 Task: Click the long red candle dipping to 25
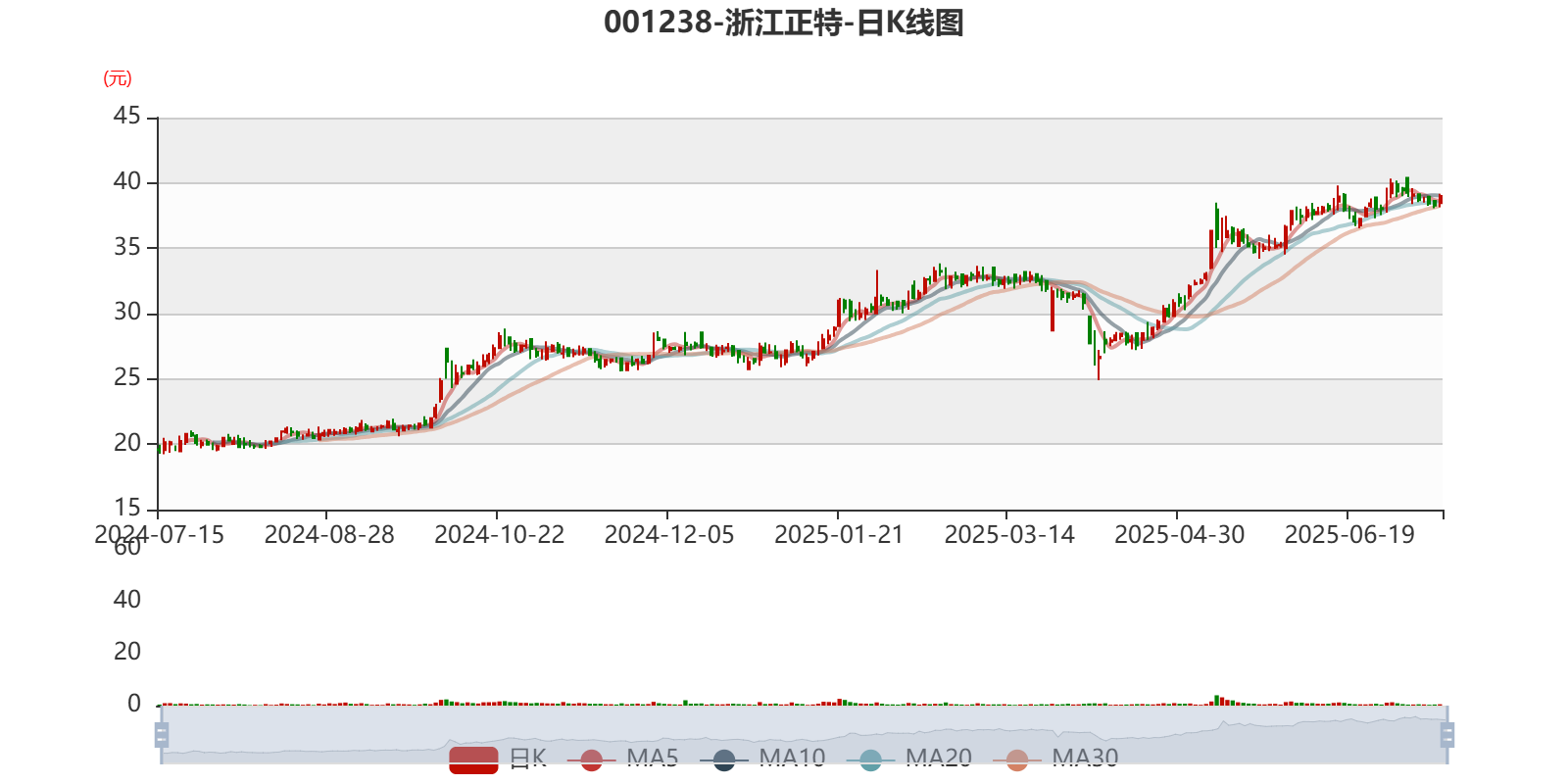pos(1099,364)
